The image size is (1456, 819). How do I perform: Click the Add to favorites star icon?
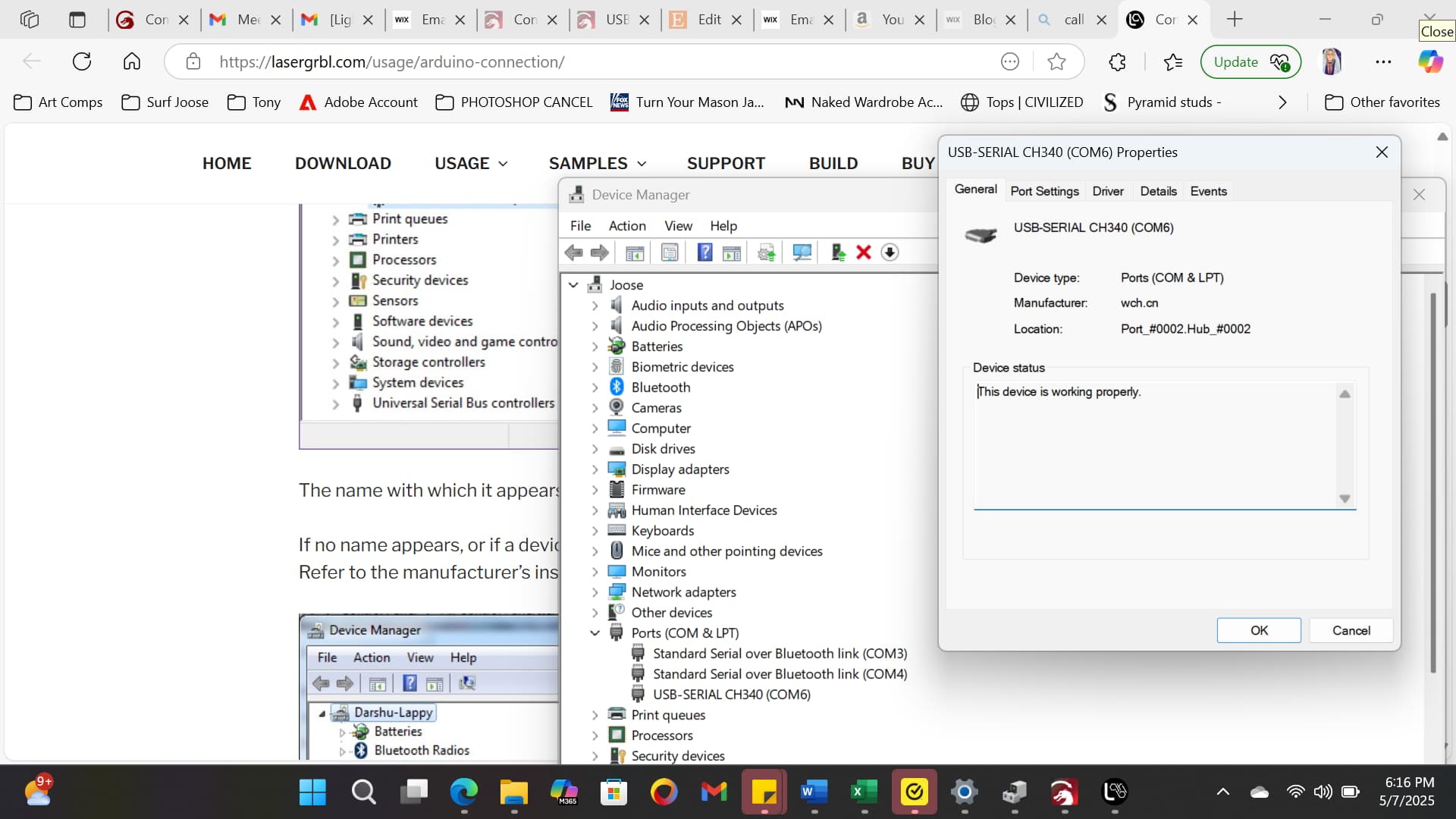[1056, 61]
